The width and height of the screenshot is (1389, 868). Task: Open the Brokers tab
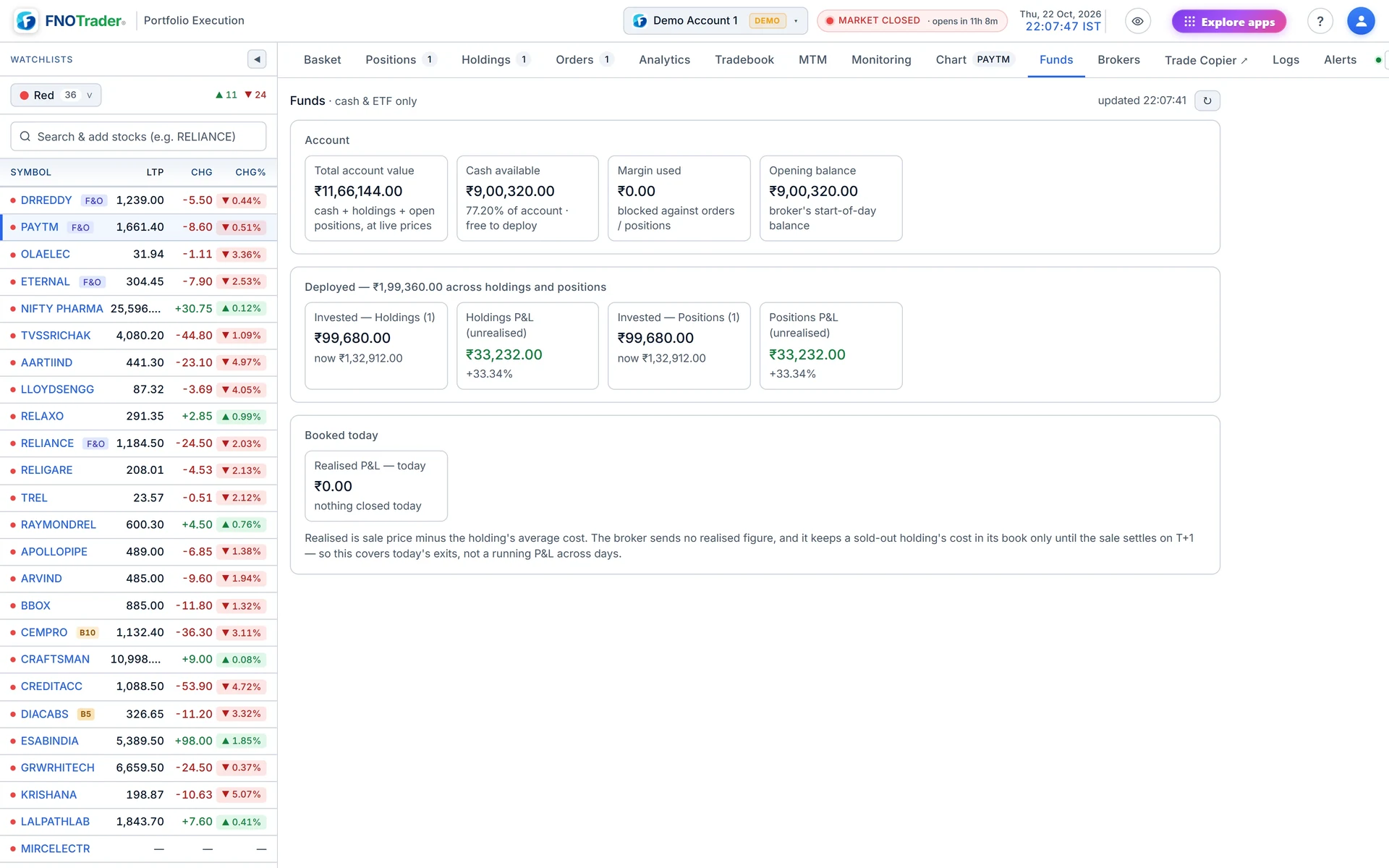1118,60
